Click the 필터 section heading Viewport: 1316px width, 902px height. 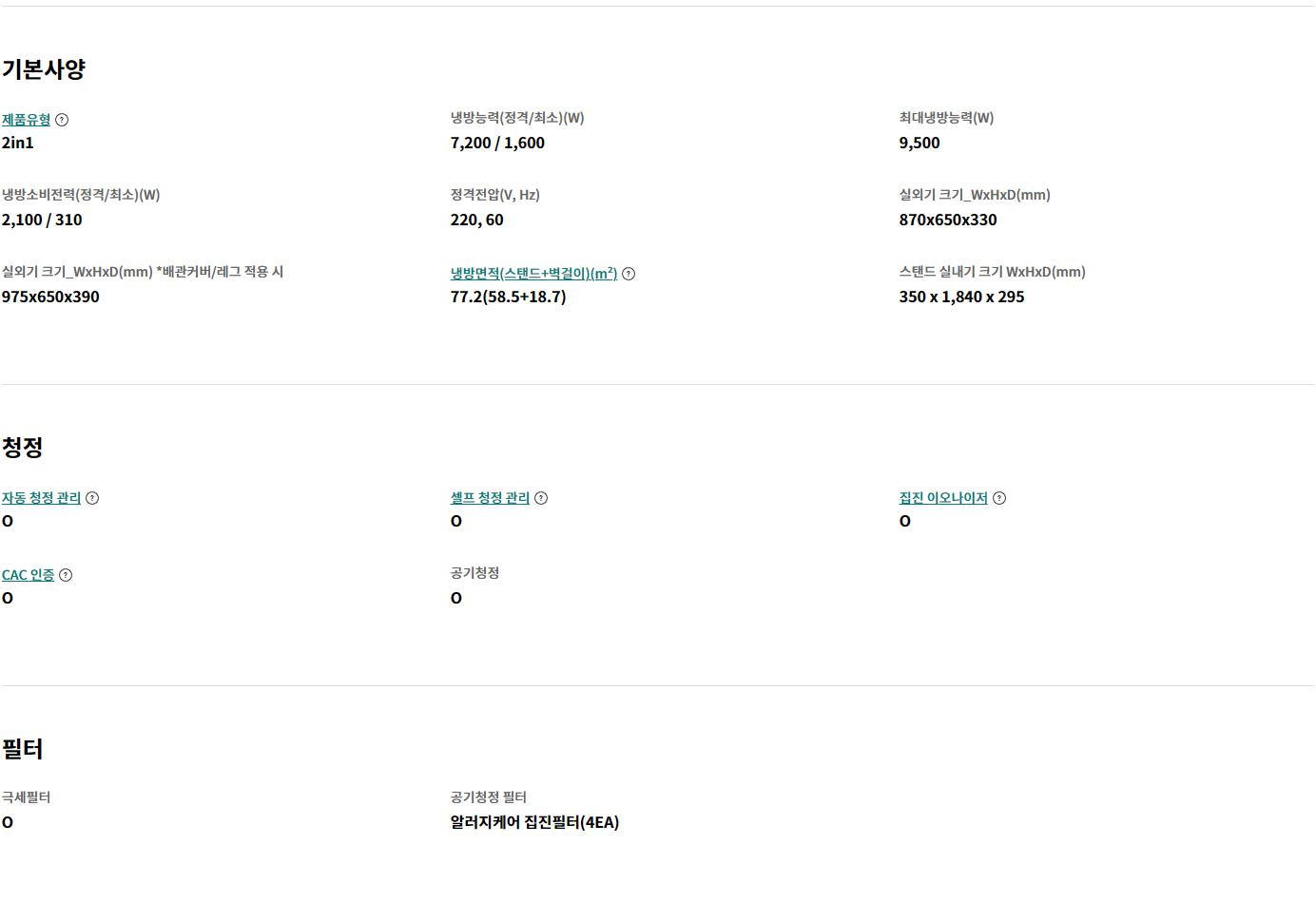click(x=22, y=749)
